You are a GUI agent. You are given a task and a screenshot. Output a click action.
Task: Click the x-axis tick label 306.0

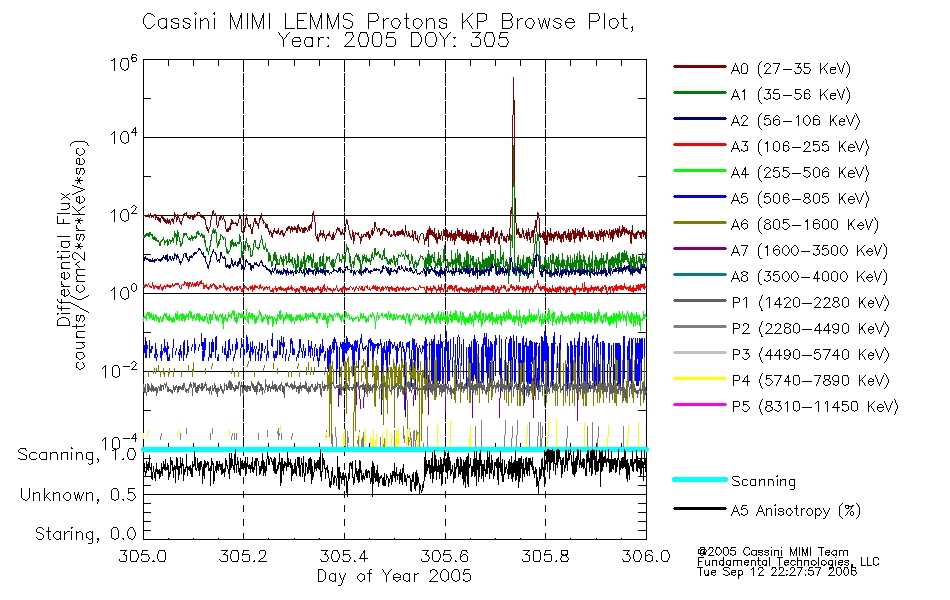click(646, 556)
